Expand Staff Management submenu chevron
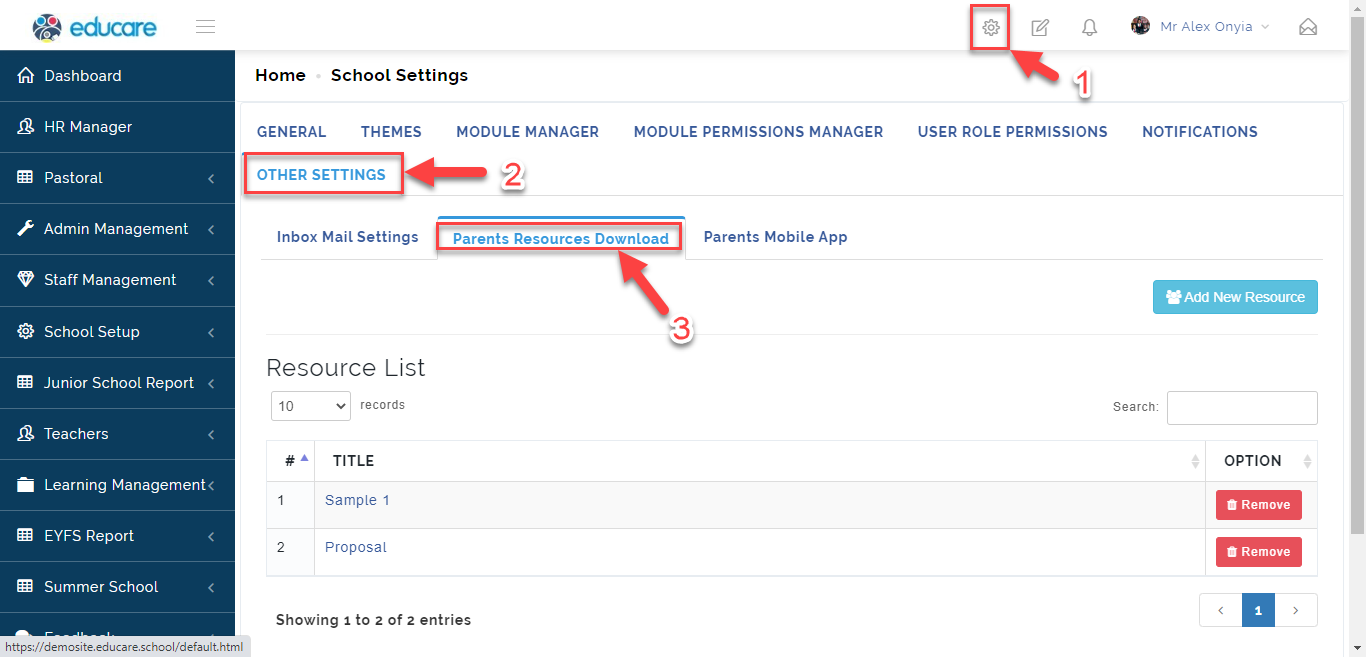Image resolution: width=1366 pixels, height=657 pixels. (211, 281)
